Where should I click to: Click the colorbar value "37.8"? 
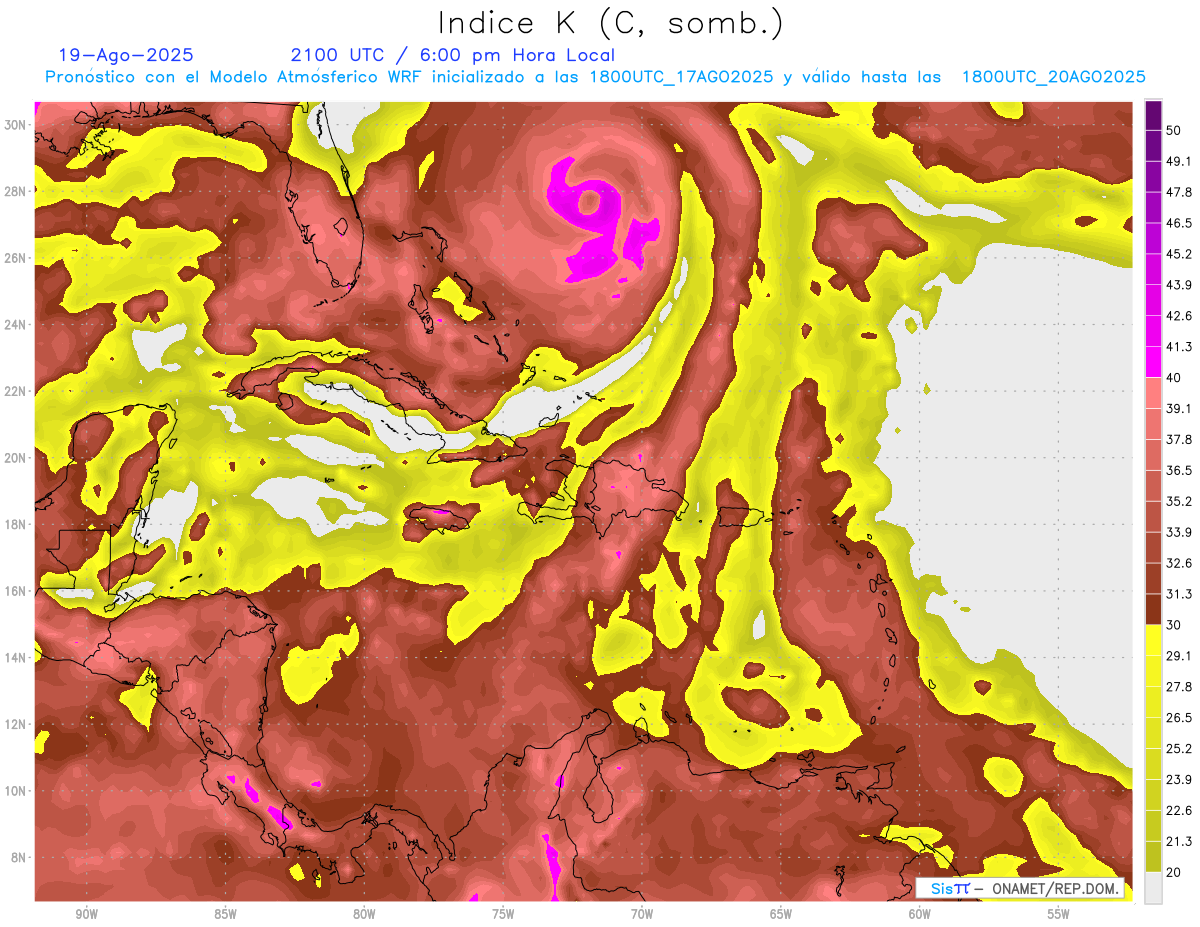click(x=1178, y=439)
